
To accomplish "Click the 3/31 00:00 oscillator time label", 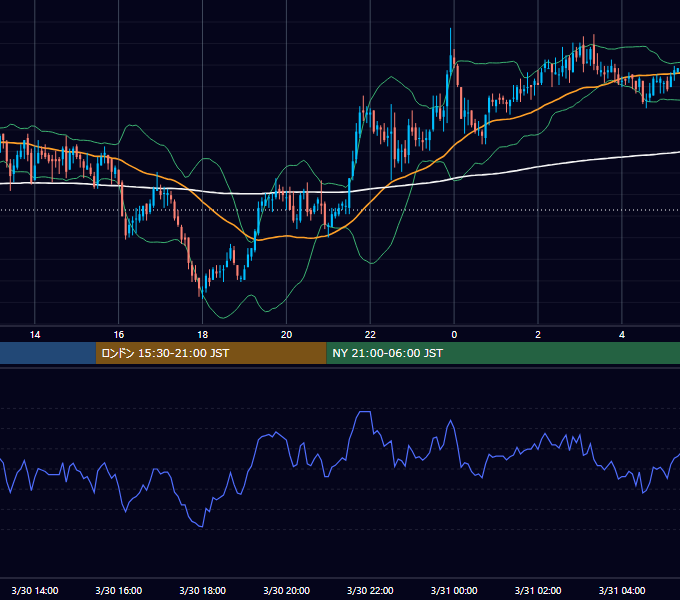I will pos(454,590).
